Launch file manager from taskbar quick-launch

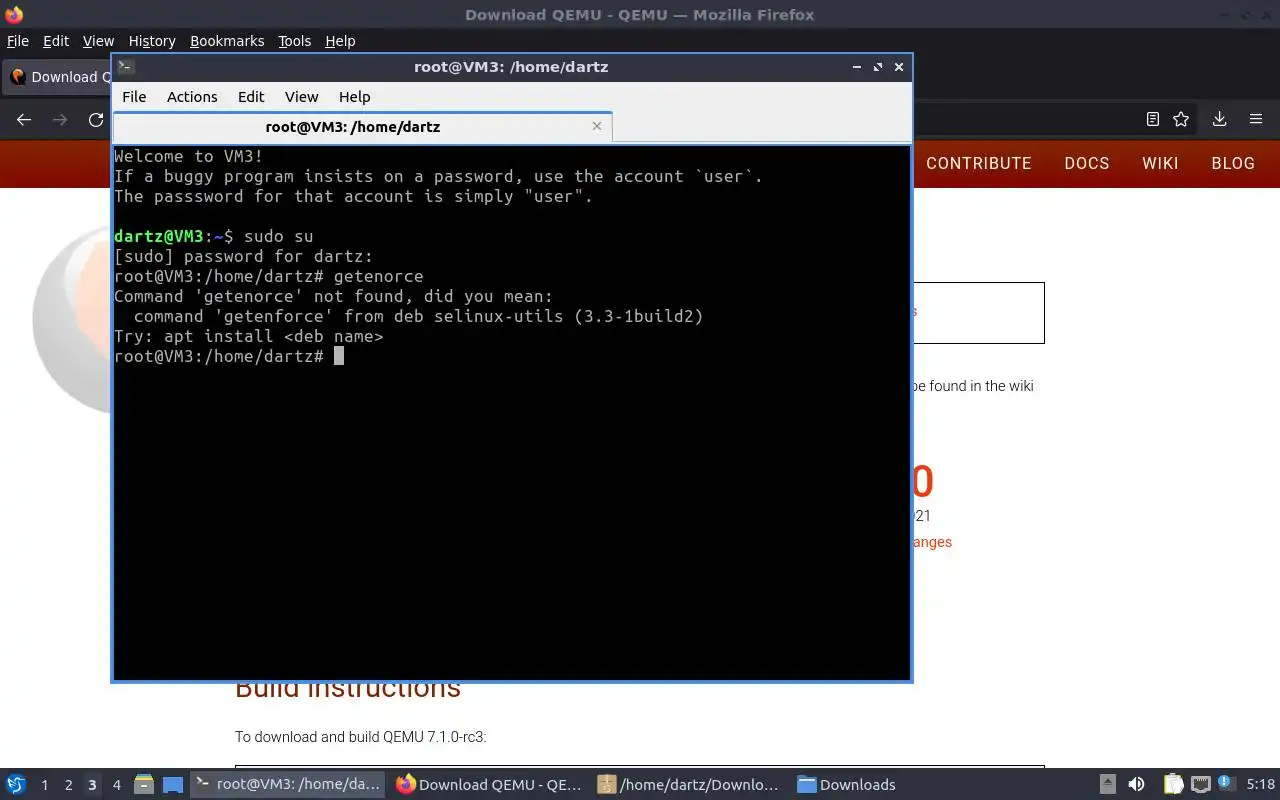point(143,784)
